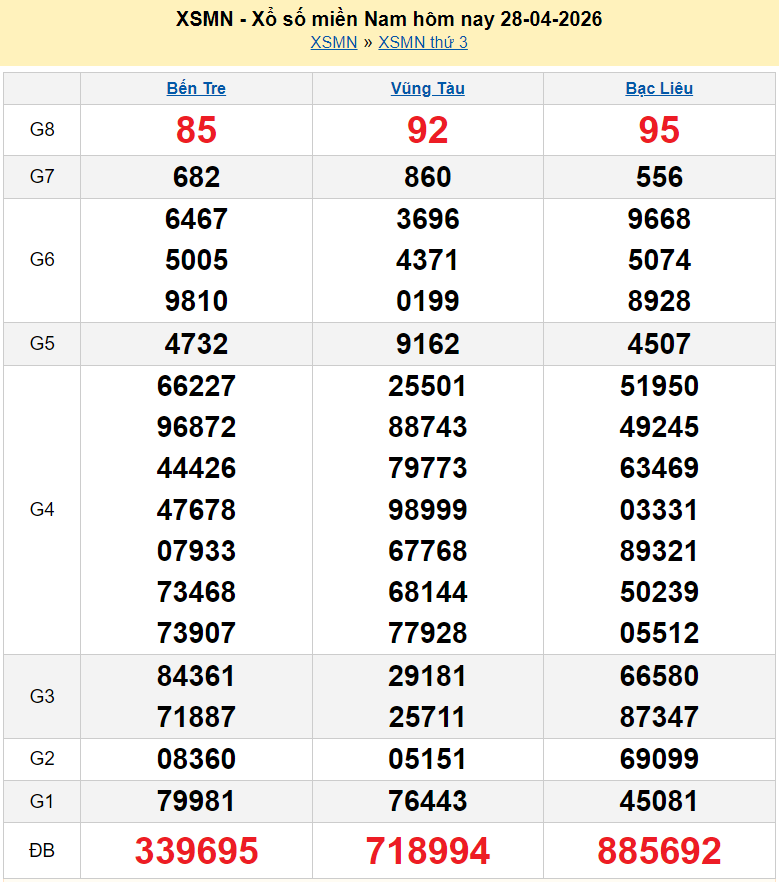This screenshot has height=882, width=779.
Task: Click the ĐB row label
Action: point(42,851)
